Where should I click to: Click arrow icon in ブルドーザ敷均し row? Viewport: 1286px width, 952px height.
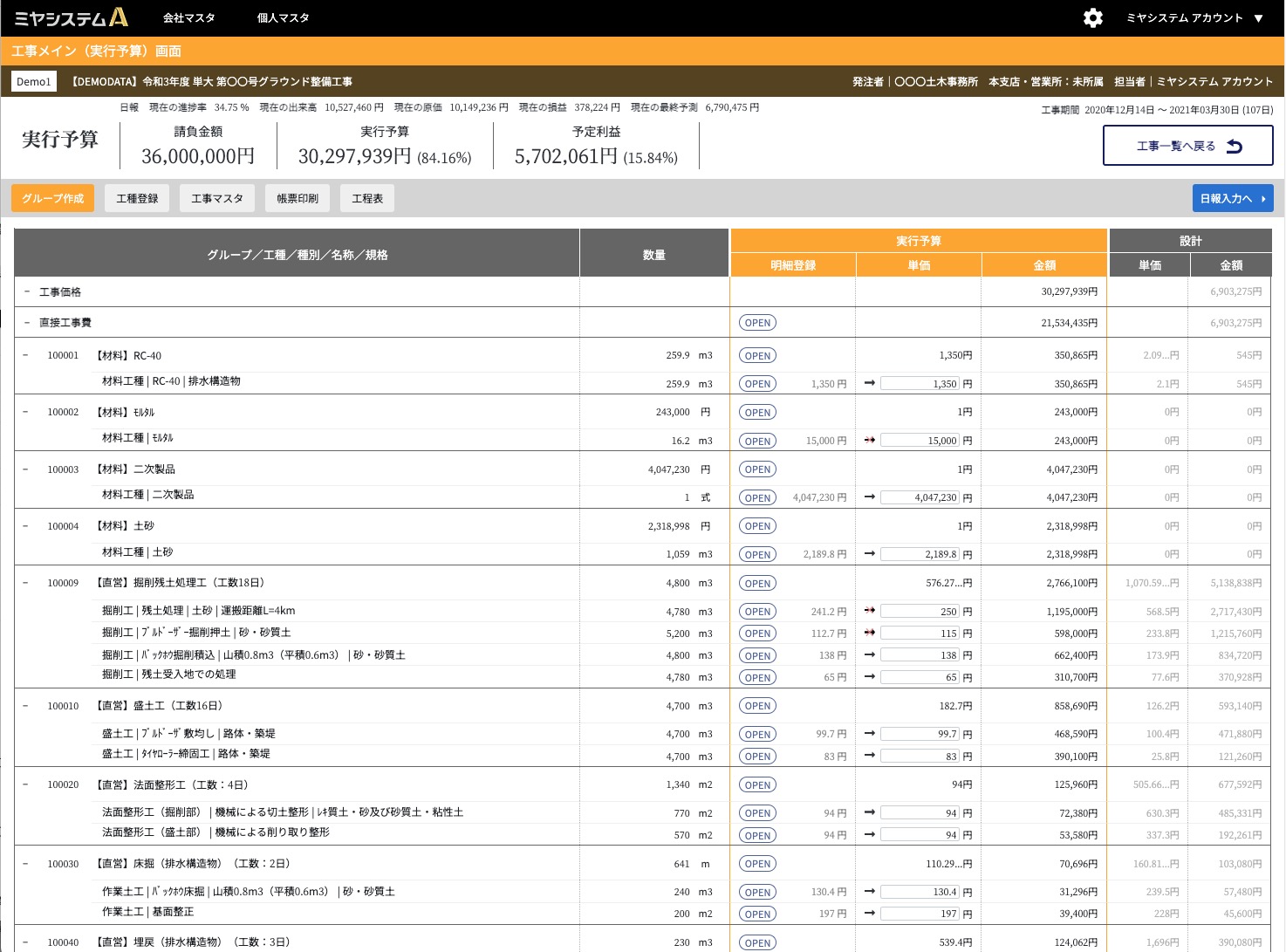click(x=870, y=733)
